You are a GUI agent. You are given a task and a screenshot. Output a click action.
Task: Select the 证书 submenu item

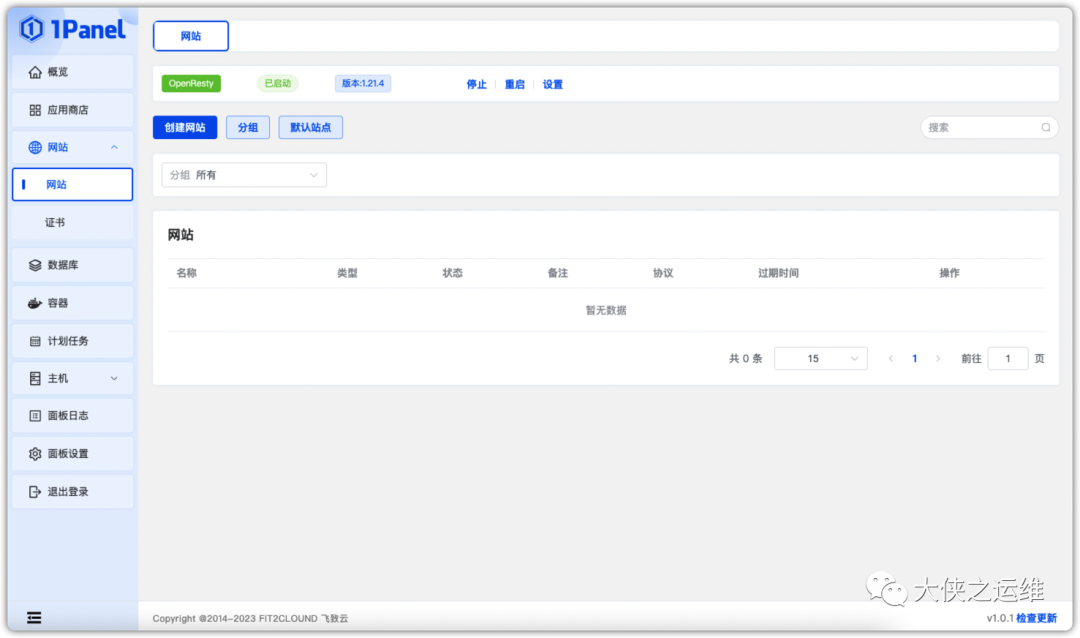72,223
